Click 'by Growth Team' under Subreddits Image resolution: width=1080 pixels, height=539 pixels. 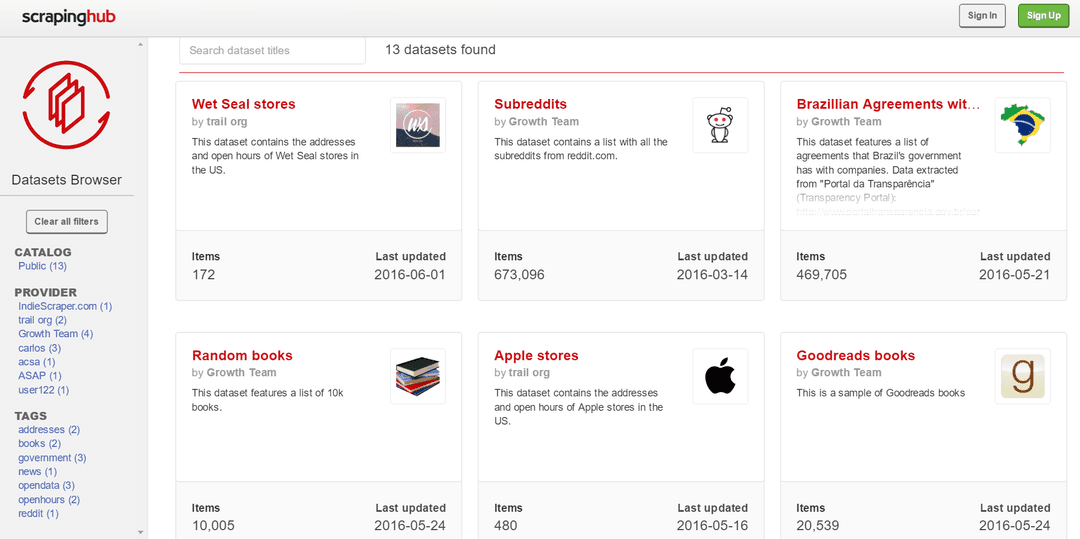click(537, 122)
